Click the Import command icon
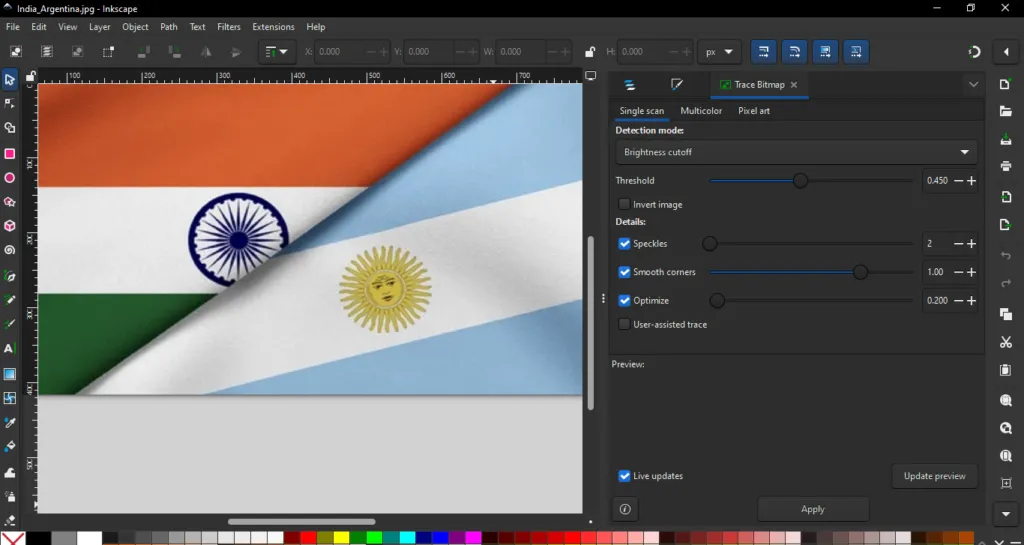 click(x=1006, y=197)
